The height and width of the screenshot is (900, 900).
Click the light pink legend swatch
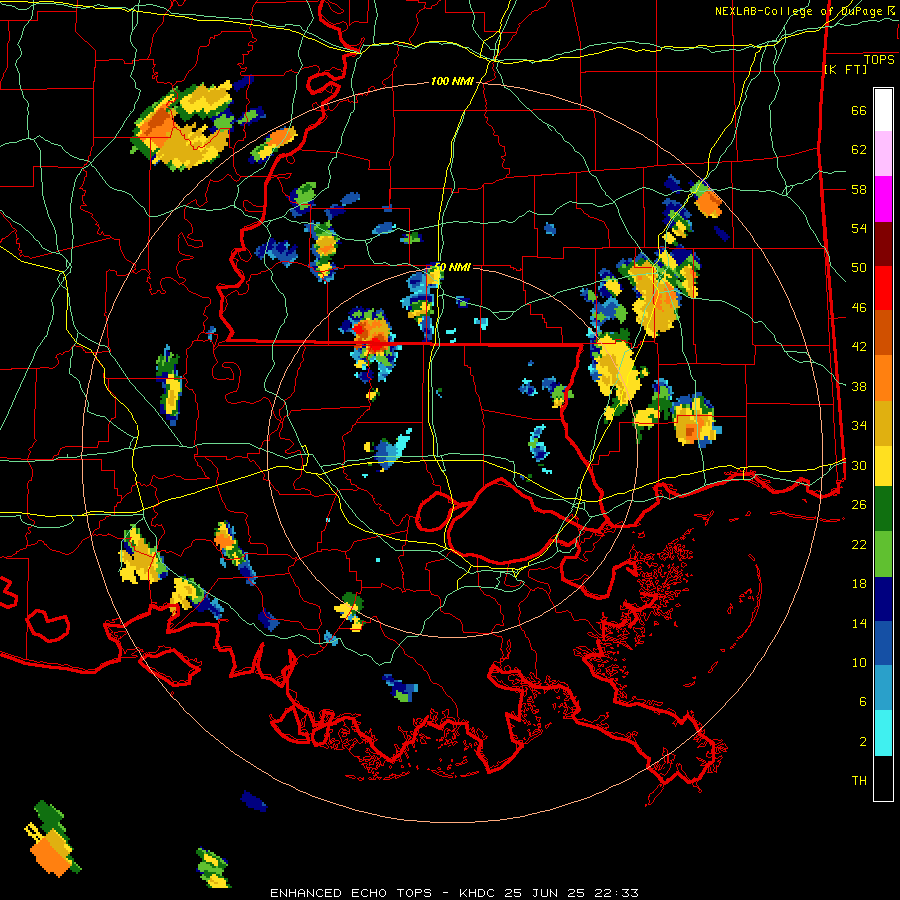pos(883,154)
